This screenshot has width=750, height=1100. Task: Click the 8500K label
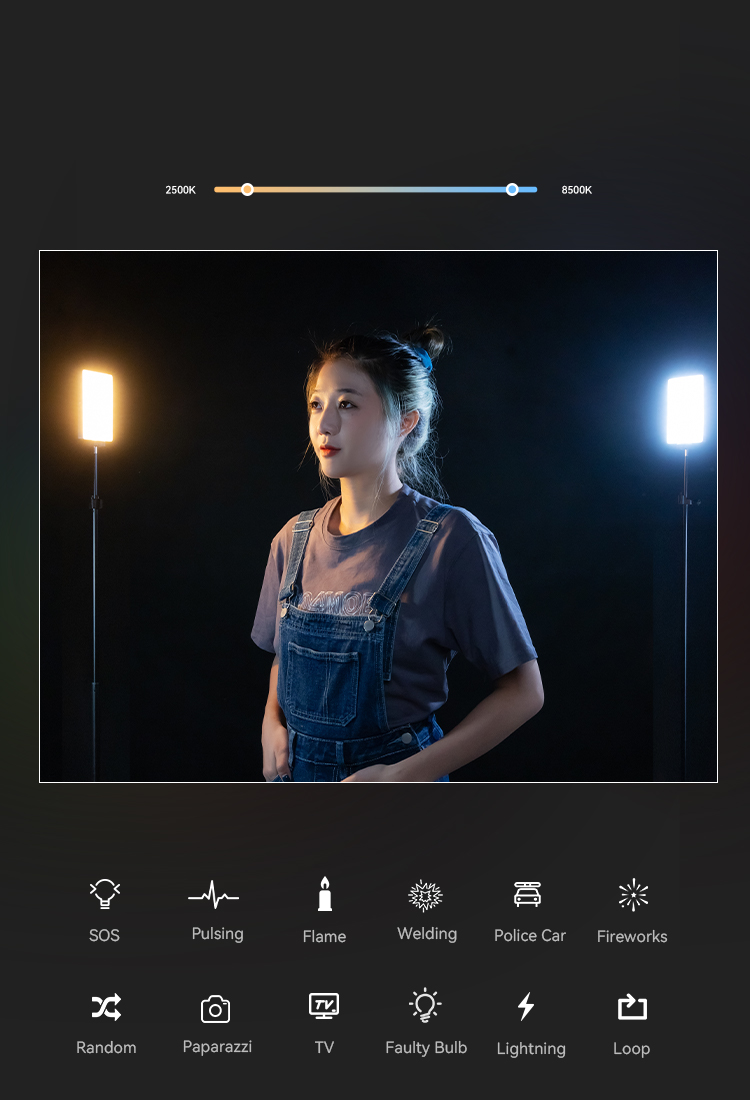[x=577, y=190]
